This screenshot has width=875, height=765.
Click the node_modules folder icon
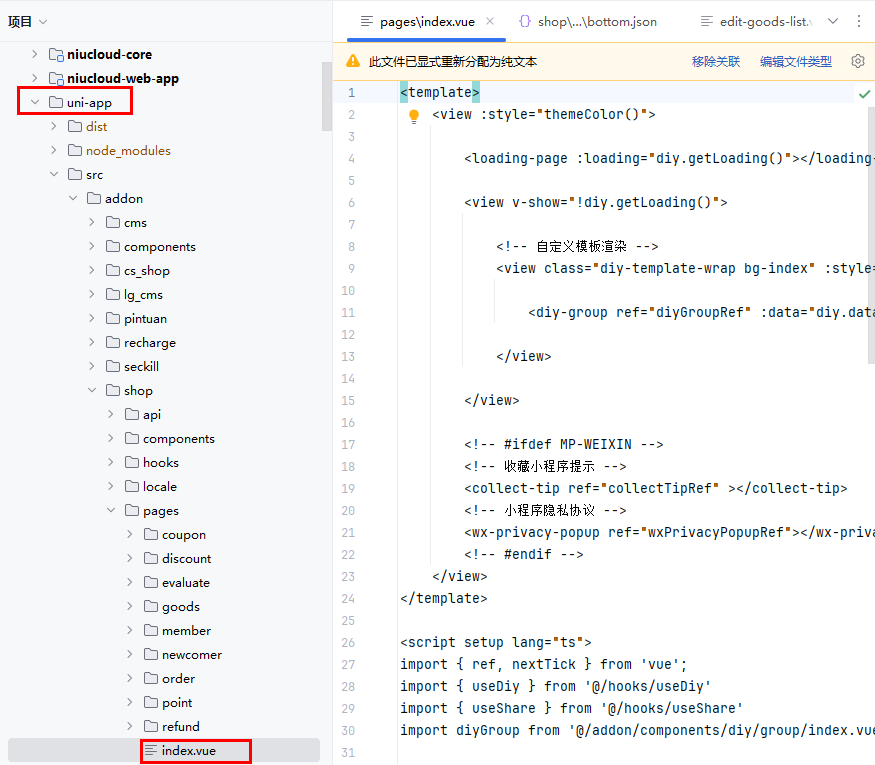[x=75, y=150]
